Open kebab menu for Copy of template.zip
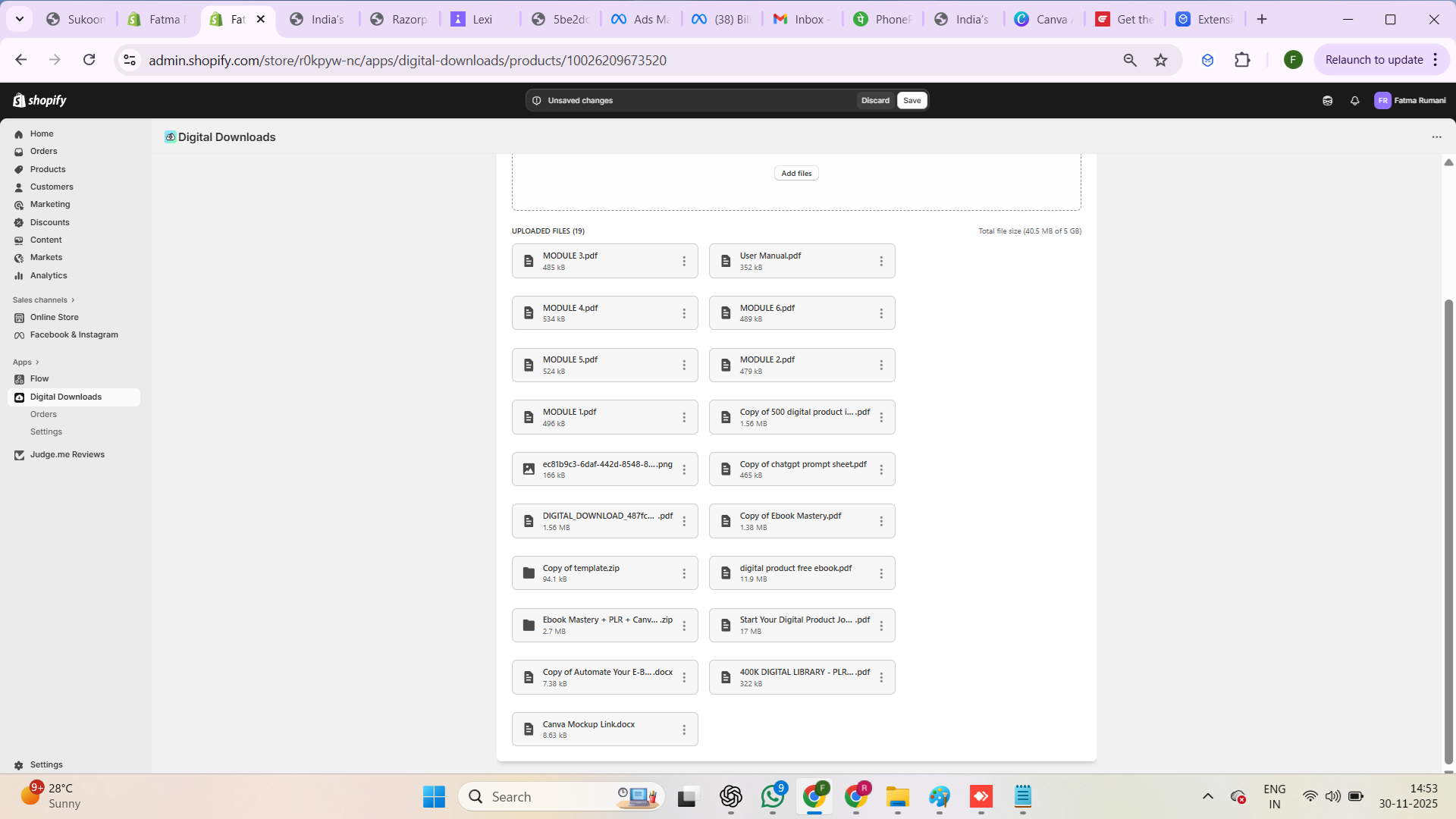 pos(683,573)
